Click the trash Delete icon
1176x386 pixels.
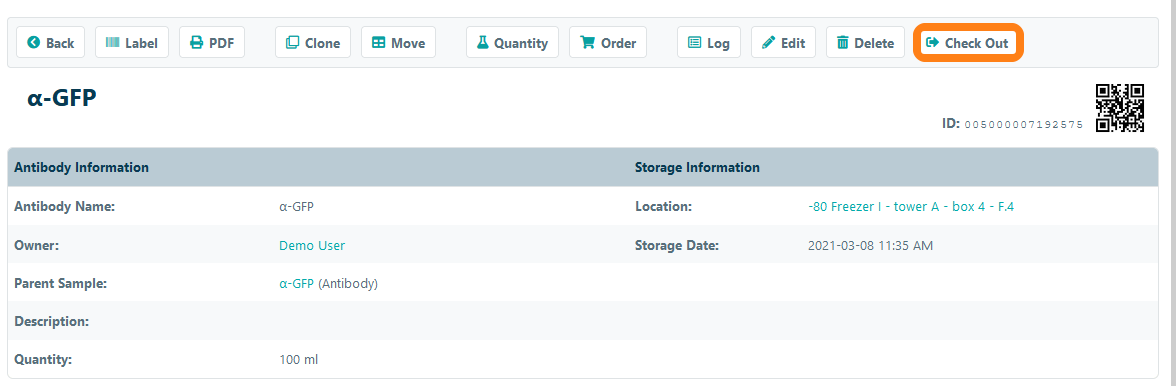click(x=843, y=43)
